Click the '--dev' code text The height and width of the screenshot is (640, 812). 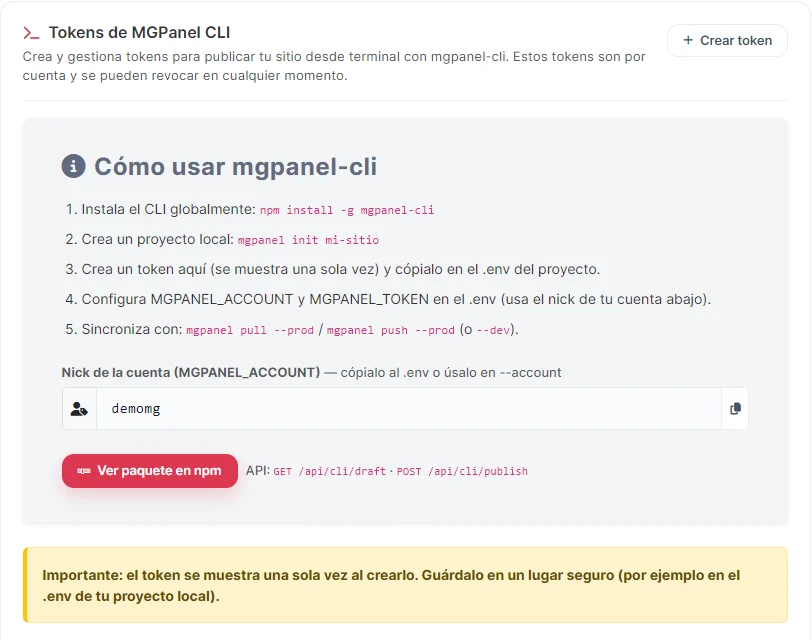(493, 330)
